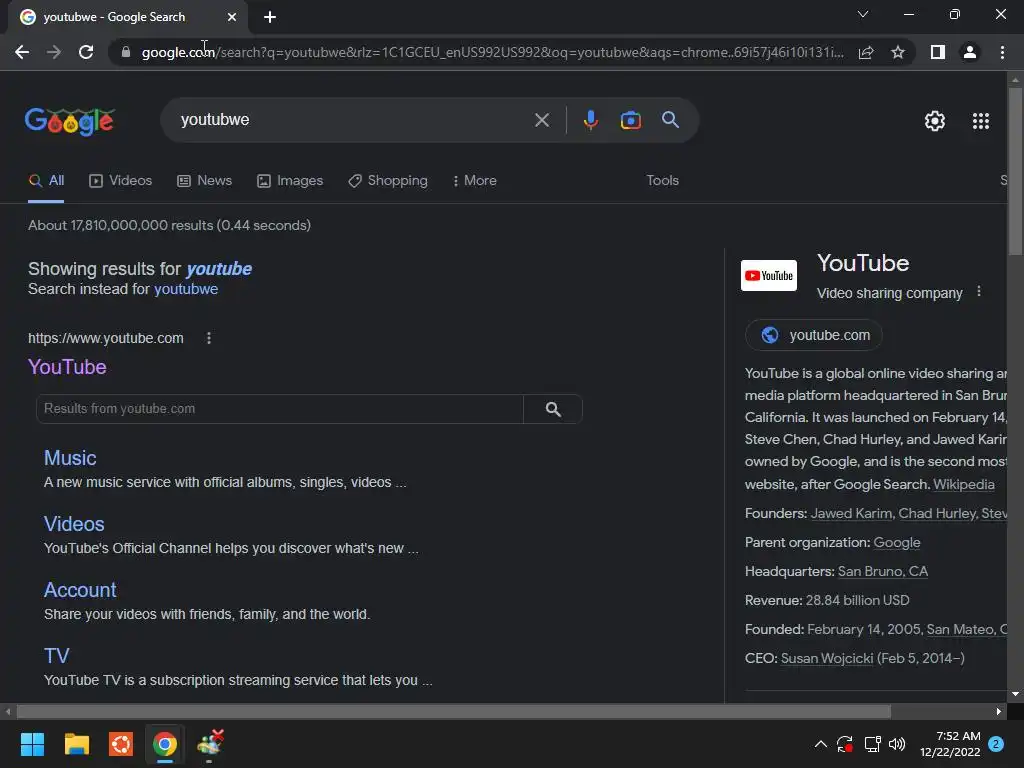Click the youtube.com site search magnifier button

pos(552,409)
